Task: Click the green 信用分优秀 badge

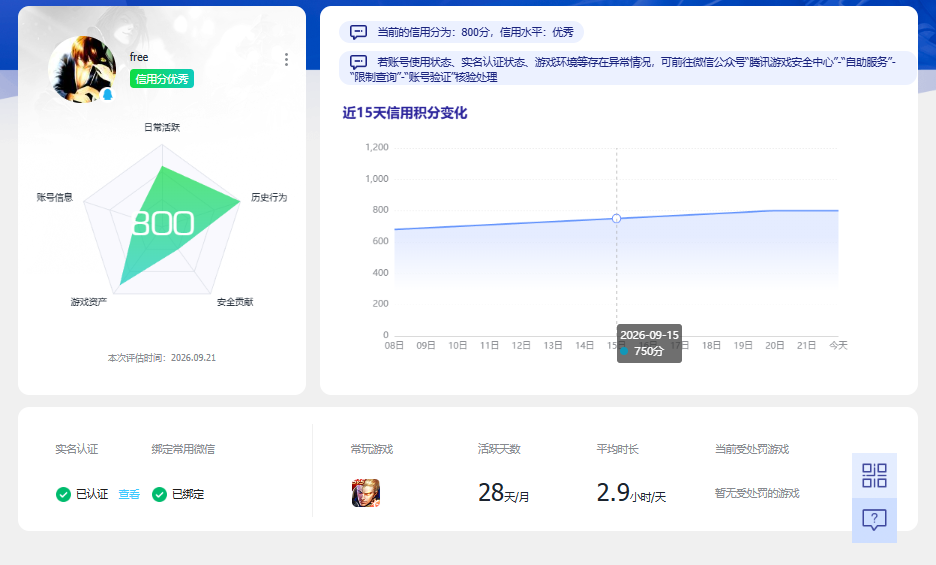Action: point(162,79)
